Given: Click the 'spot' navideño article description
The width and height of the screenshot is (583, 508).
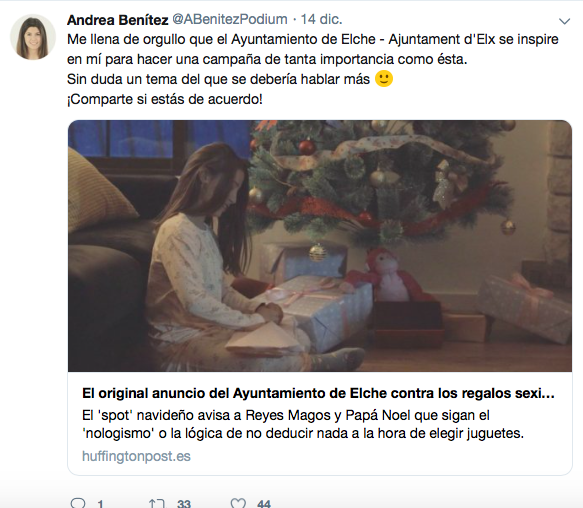Looking at the screenshot, I should [x=303, y=424].
